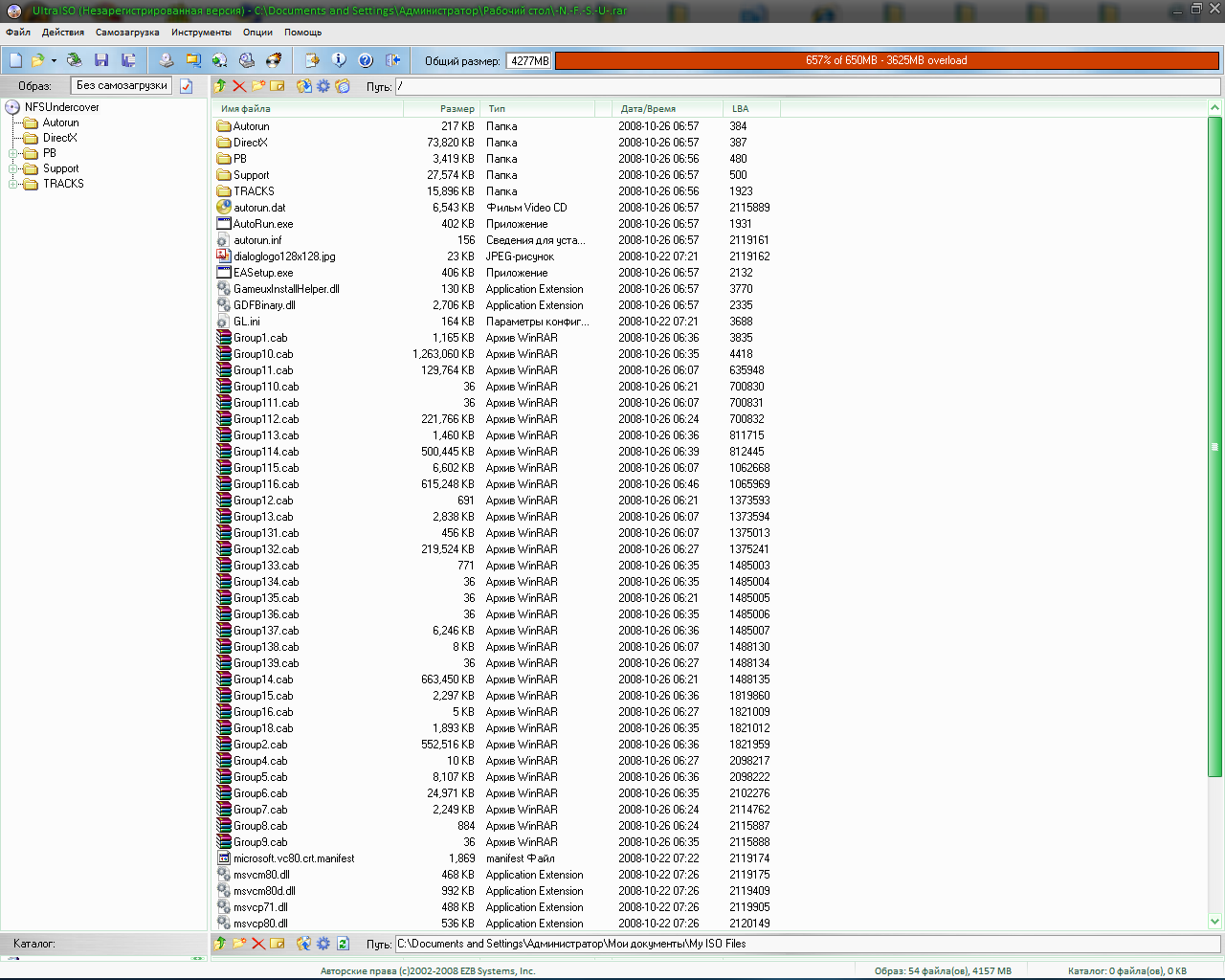Click the Rename icon in image pane toolbar
1225x980 pixels.
[x=278, y=86]
